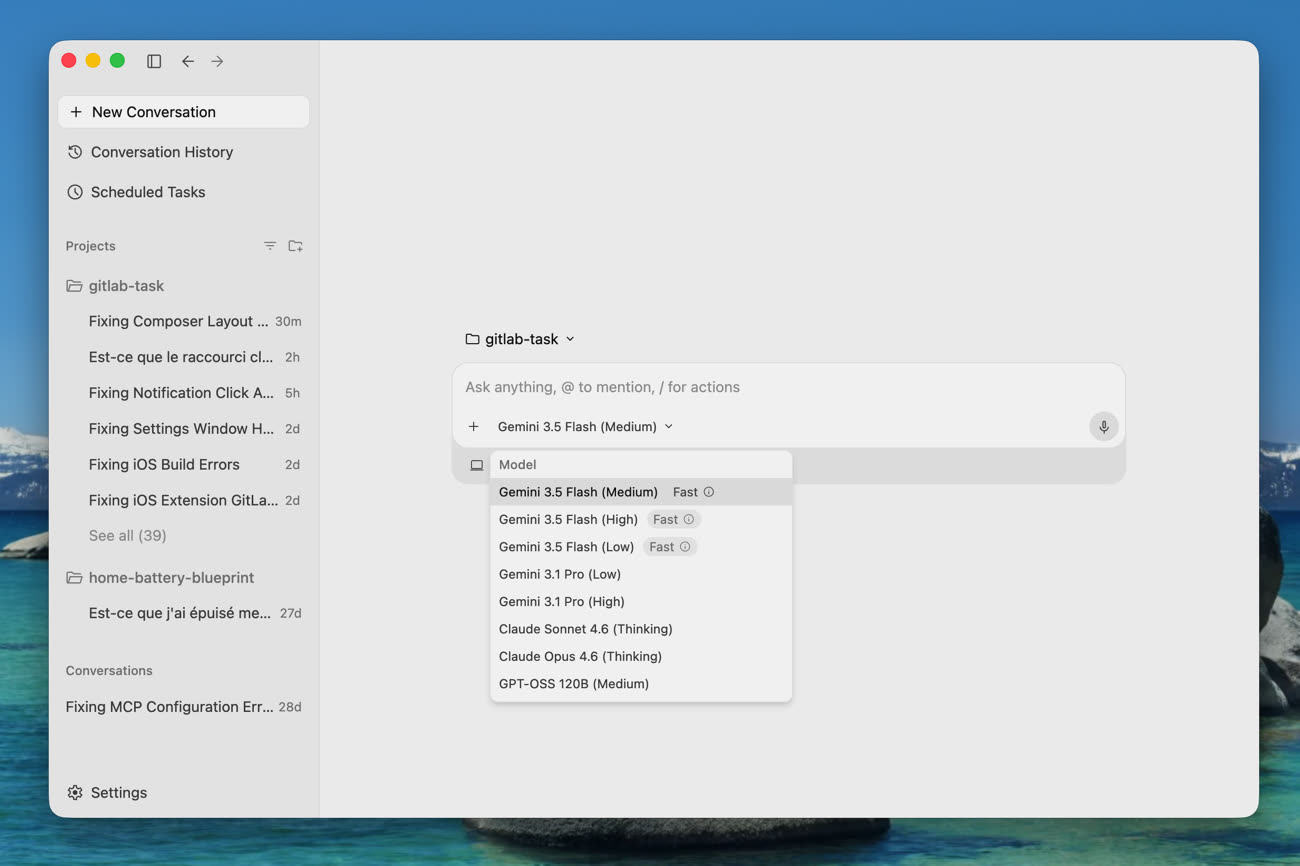Click the new project folder icon

(x=295, y=246)
